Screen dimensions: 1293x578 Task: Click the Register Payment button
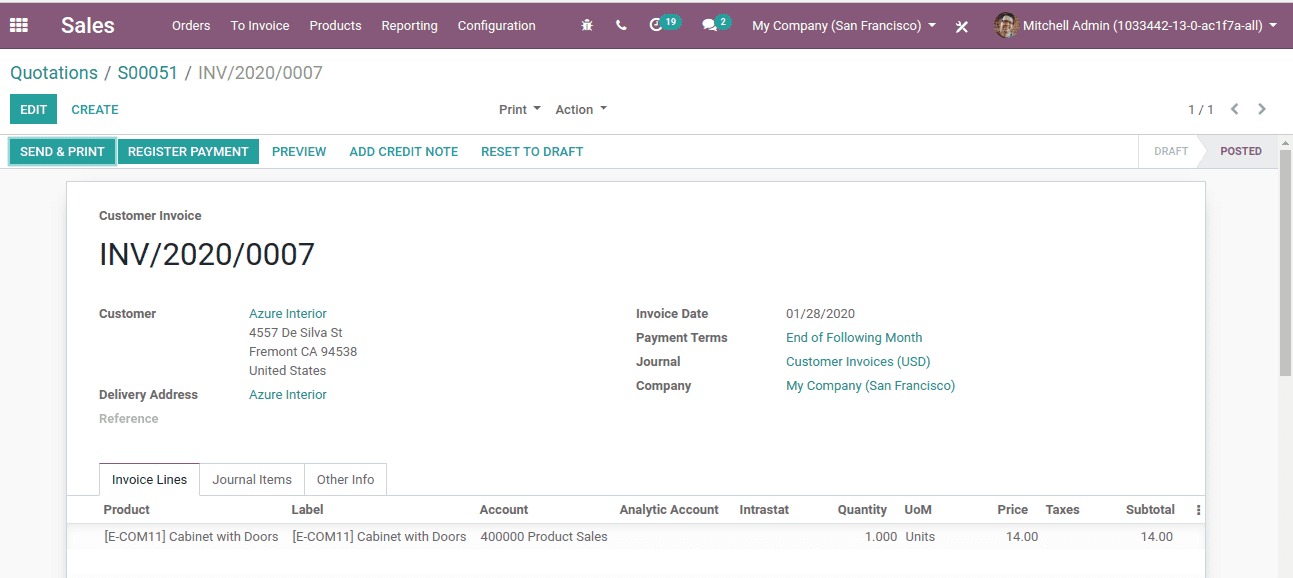(x=188, y=152)
